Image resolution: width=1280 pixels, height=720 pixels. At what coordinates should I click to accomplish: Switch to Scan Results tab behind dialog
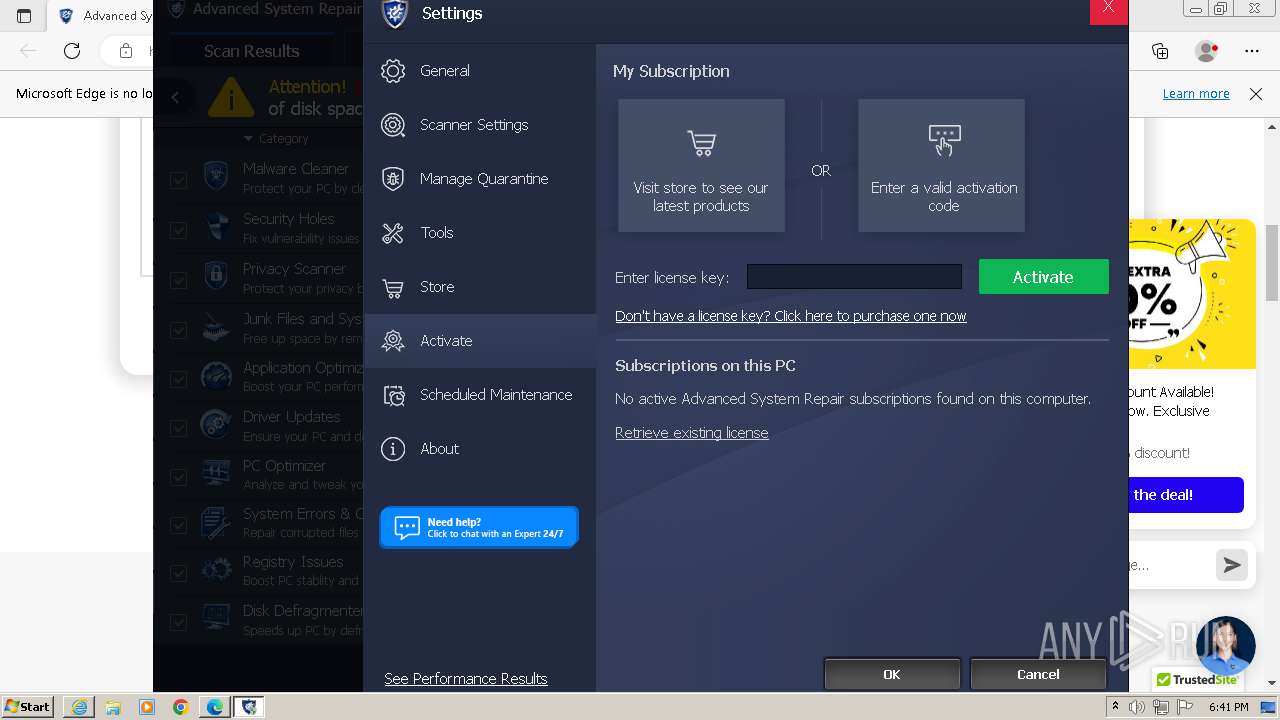[252, 51]
